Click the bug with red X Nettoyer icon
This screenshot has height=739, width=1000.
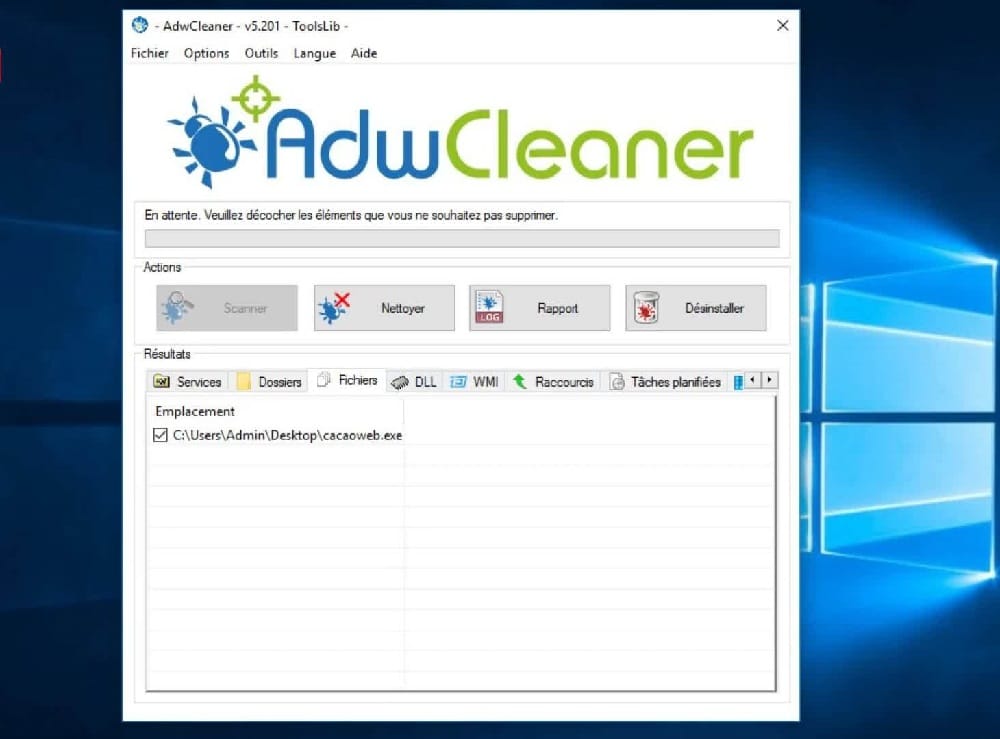point(334,308)
